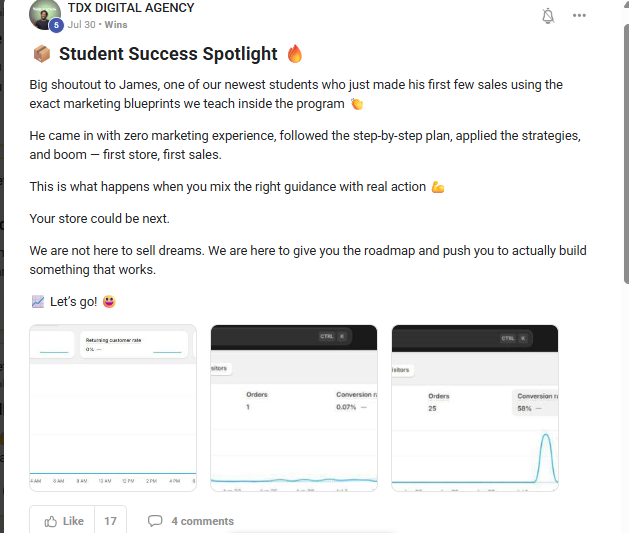Open the three-dot post options menu

pos(579,16)
